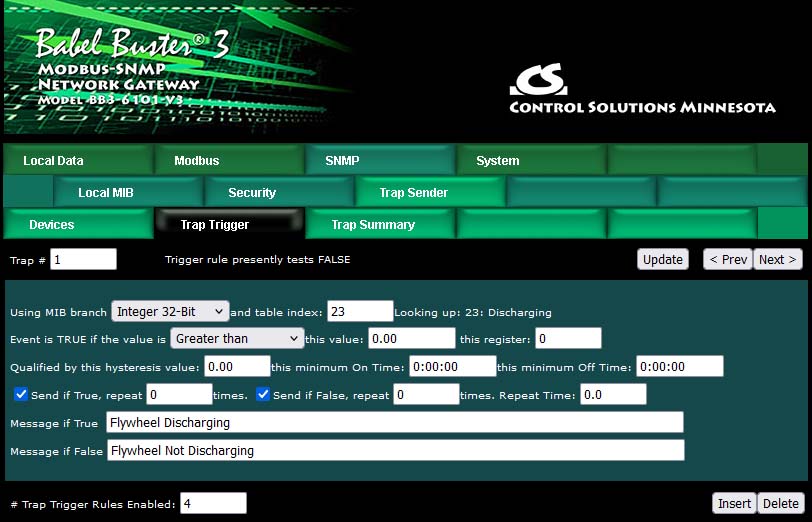Click the < Prev button
This screenshot has width=812, height=522.
pos(727,259)
